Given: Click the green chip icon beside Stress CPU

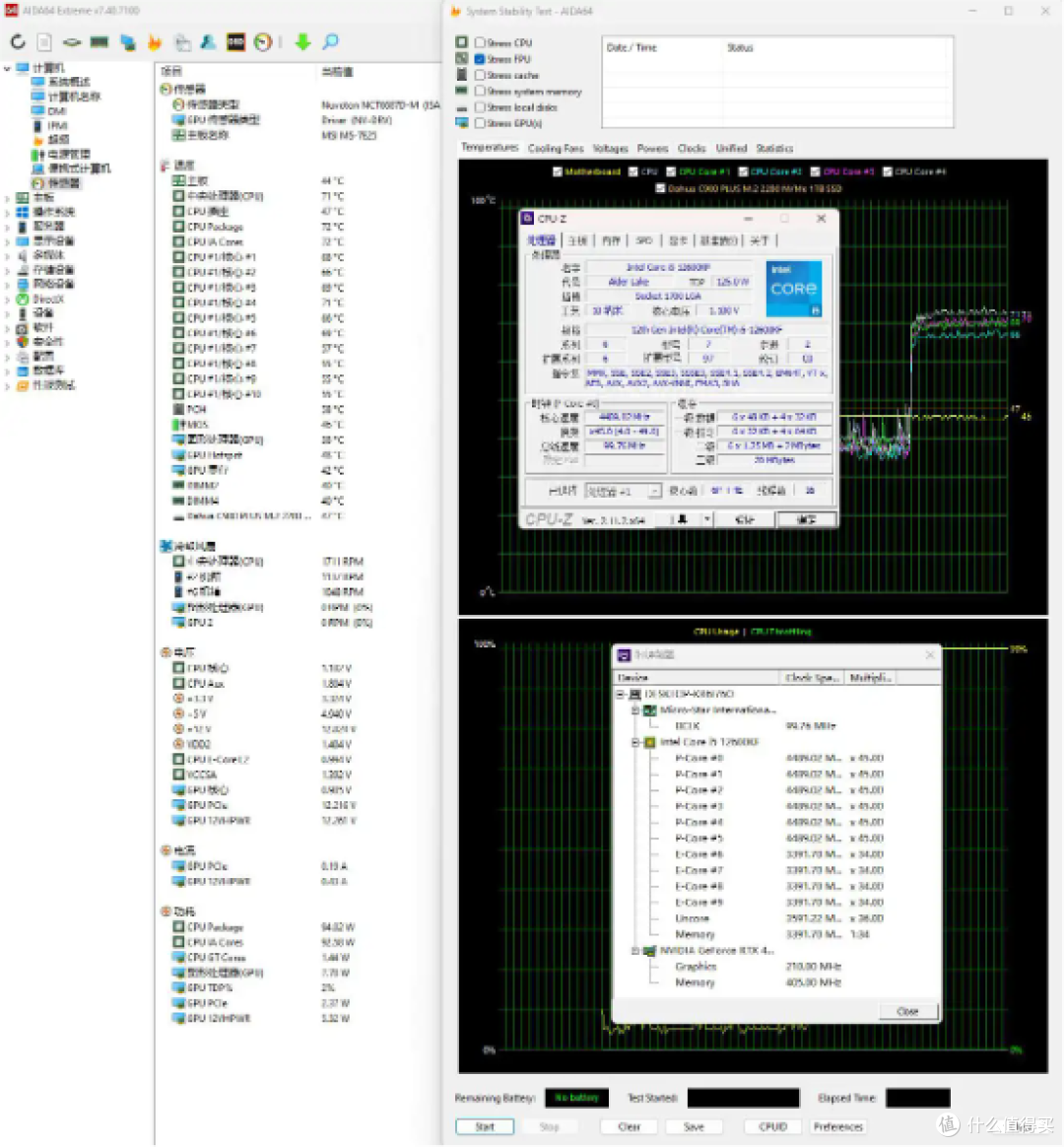Looking at the screenshot, I should point(461,42).
